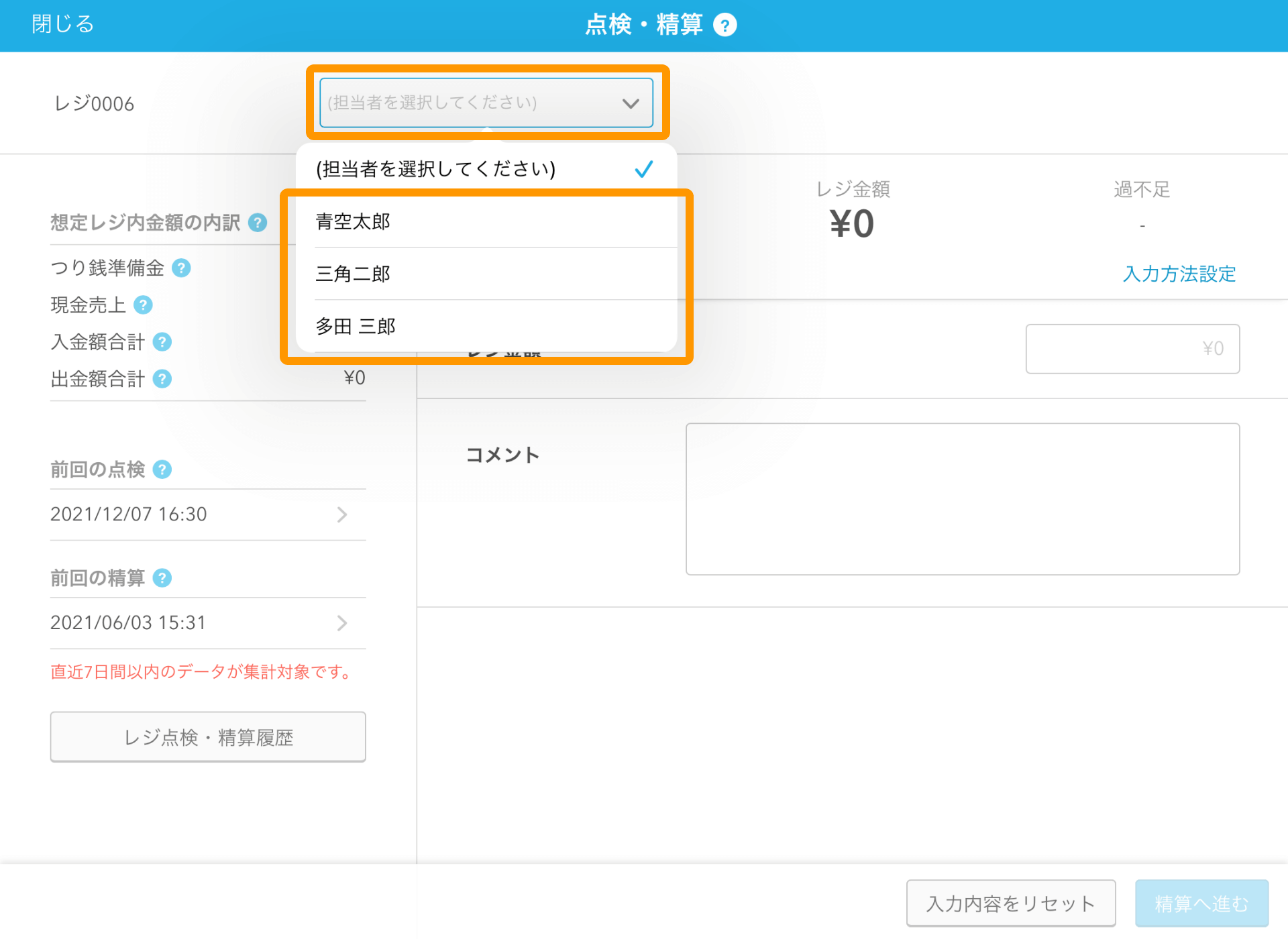Expand the 2021/12/07 16:30 inspection entry
Image resolution: width=1288 pixels, height=939 pixels.
(208, 514)
